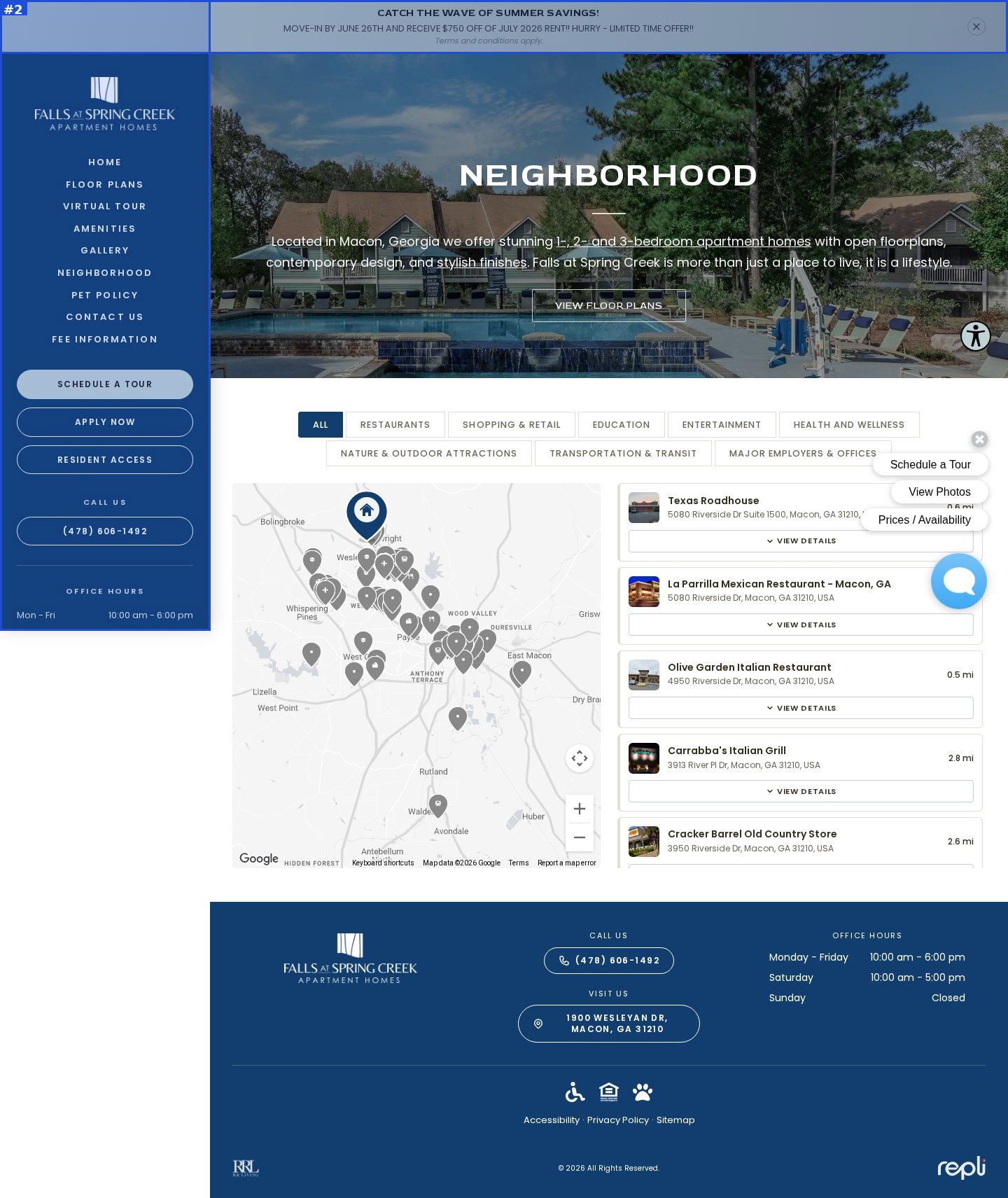Image resolution: width=1008 pixels, height=1198 pixels.
Task: Open the map Terms link
Action: pos(519,863)
